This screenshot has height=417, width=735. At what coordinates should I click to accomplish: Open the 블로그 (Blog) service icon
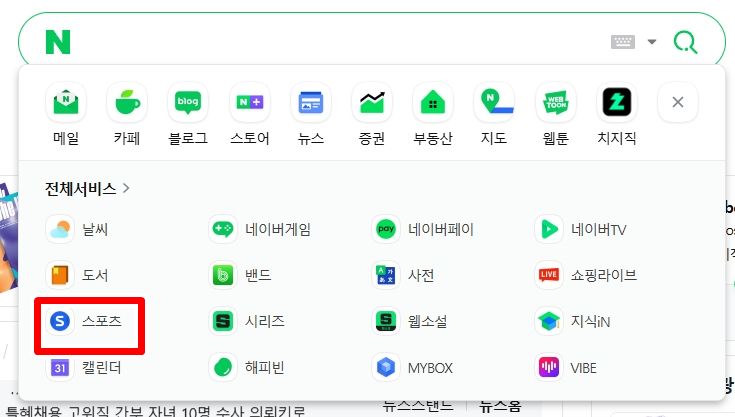[188, 102]
